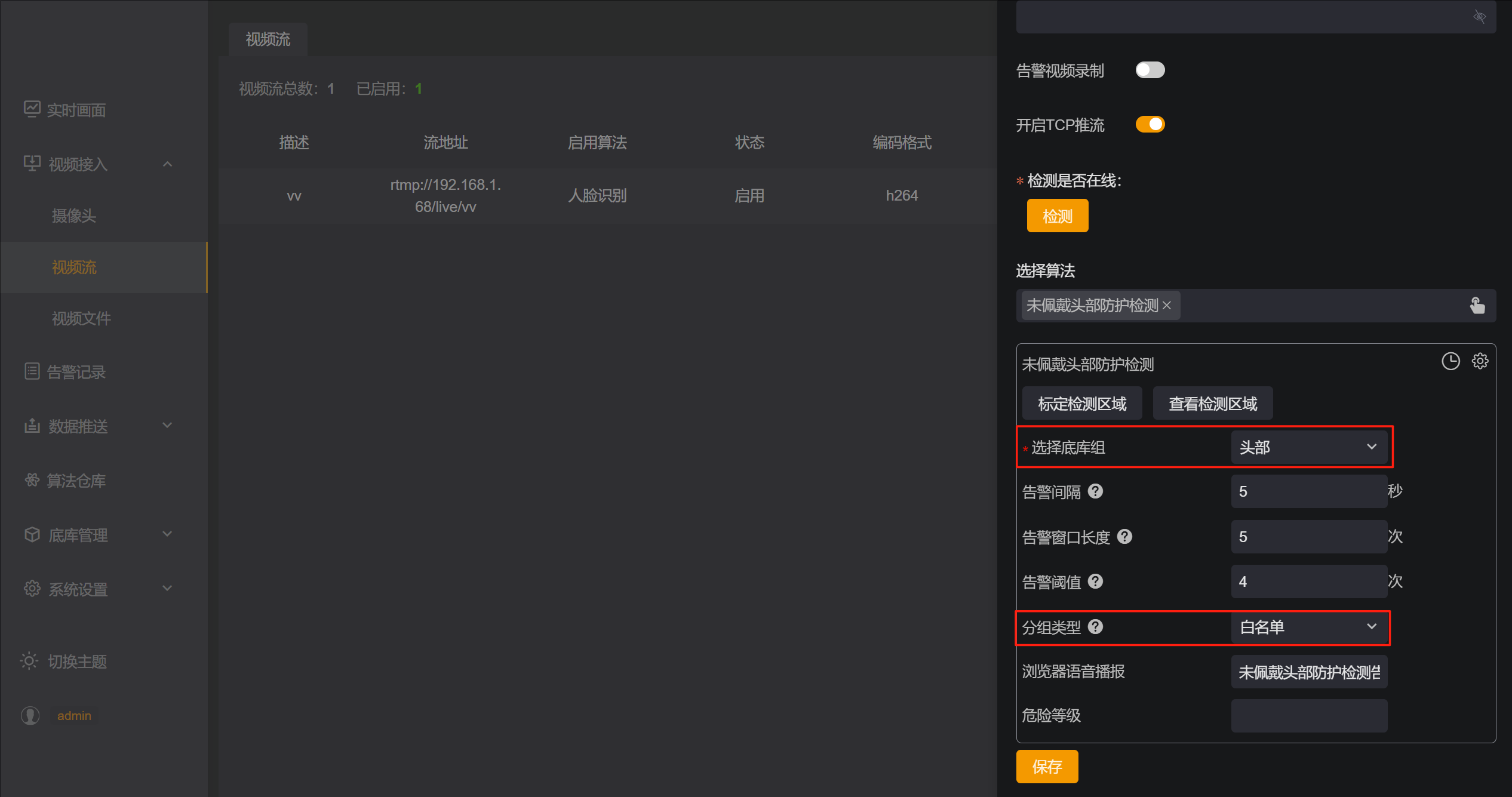This screenshot has height=797, width=1512.
Task: Click the 检测 button
Action: click(1058, 216)
